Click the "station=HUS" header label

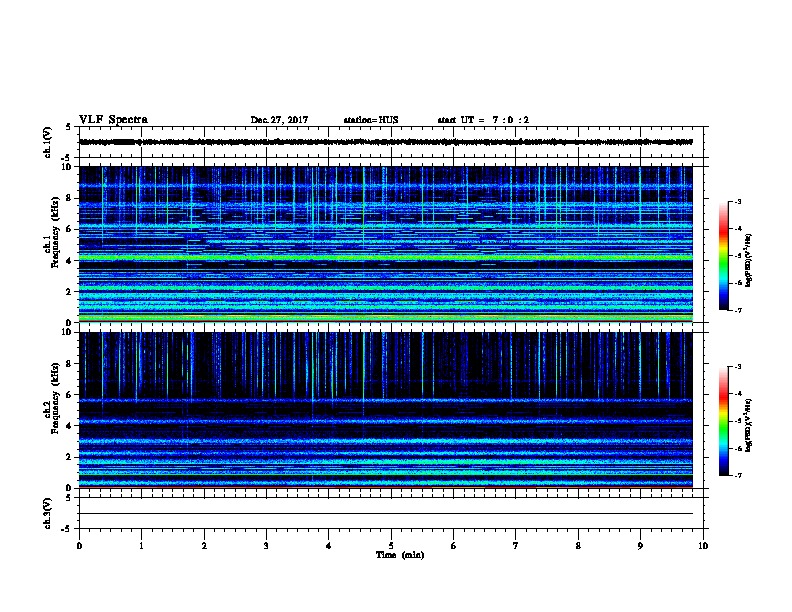pyautogui.click(x=371, y=120)
